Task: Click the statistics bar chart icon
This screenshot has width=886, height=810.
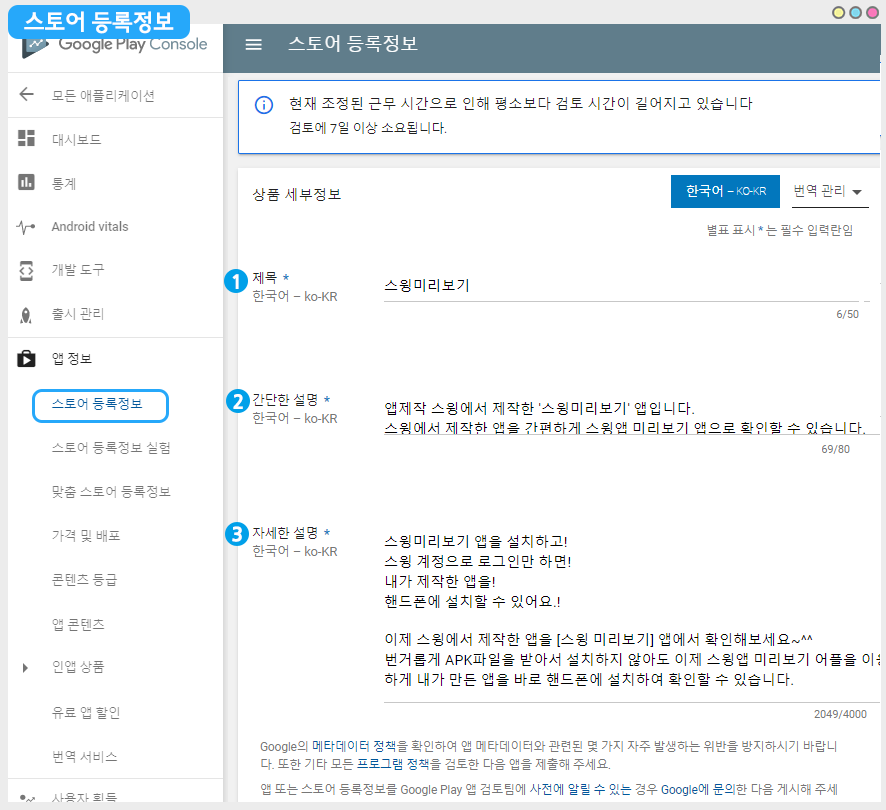Action: click(27, 183)
